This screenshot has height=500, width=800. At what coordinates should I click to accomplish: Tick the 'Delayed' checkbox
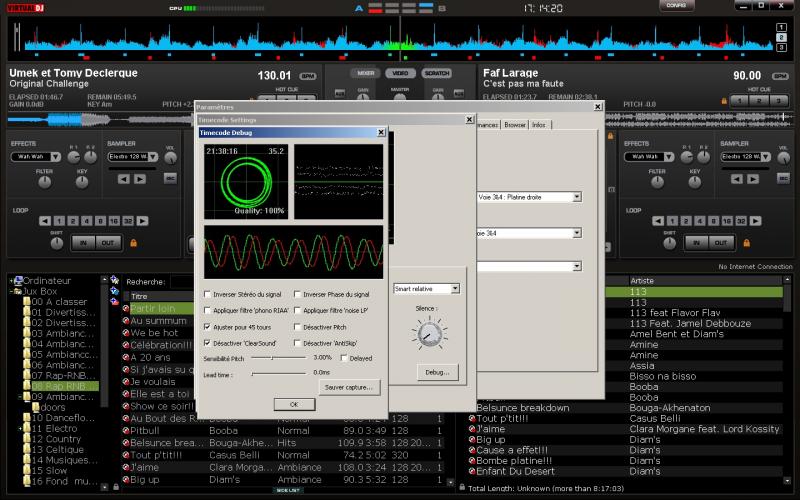coord(344,357)
